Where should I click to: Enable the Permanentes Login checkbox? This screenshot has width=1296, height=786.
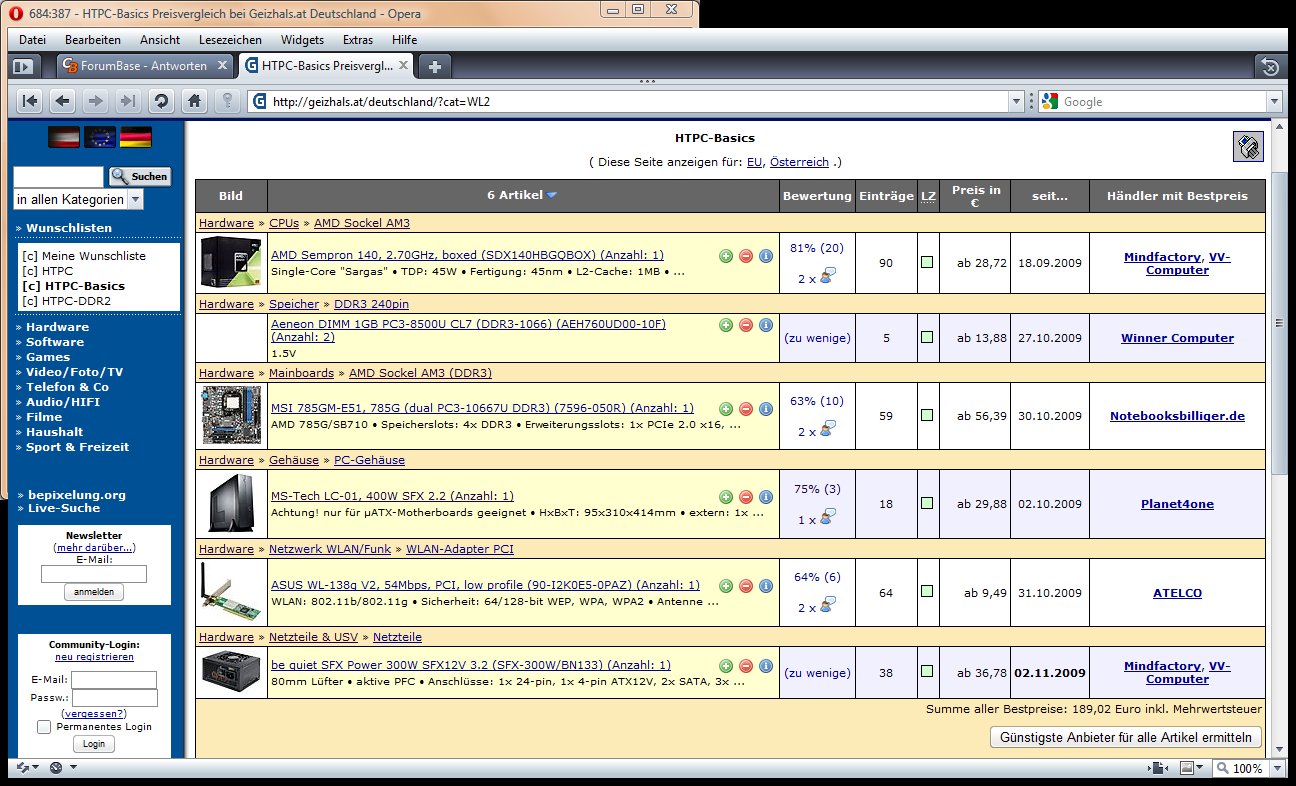tap(44, 727)
